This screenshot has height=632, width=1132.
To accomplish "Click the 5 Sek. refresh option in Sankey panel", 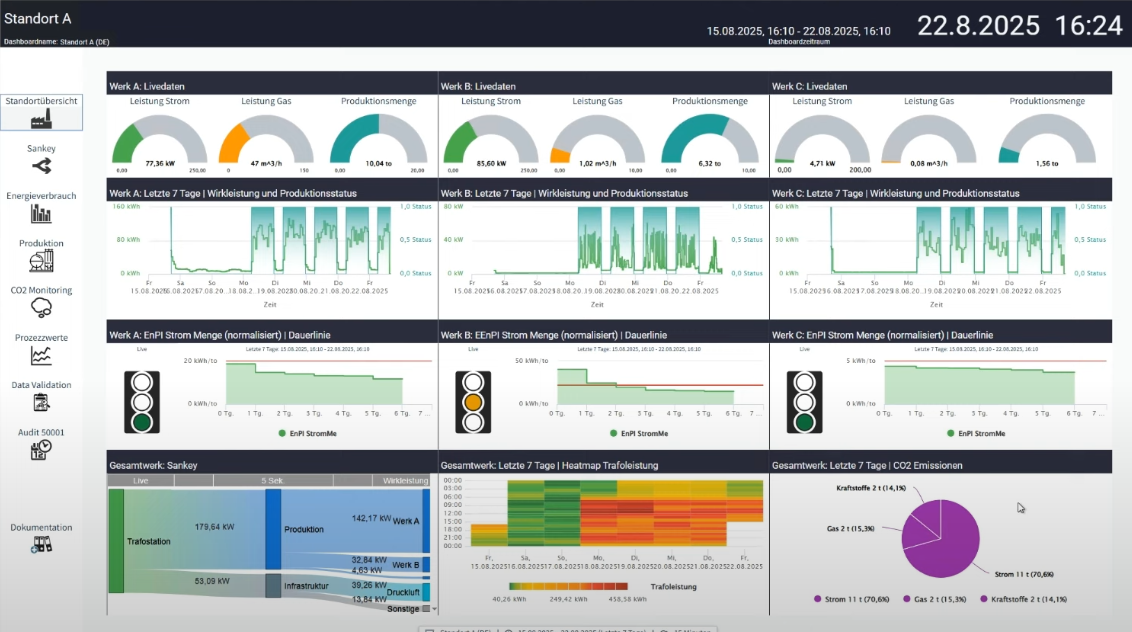I will pos(271,480).
